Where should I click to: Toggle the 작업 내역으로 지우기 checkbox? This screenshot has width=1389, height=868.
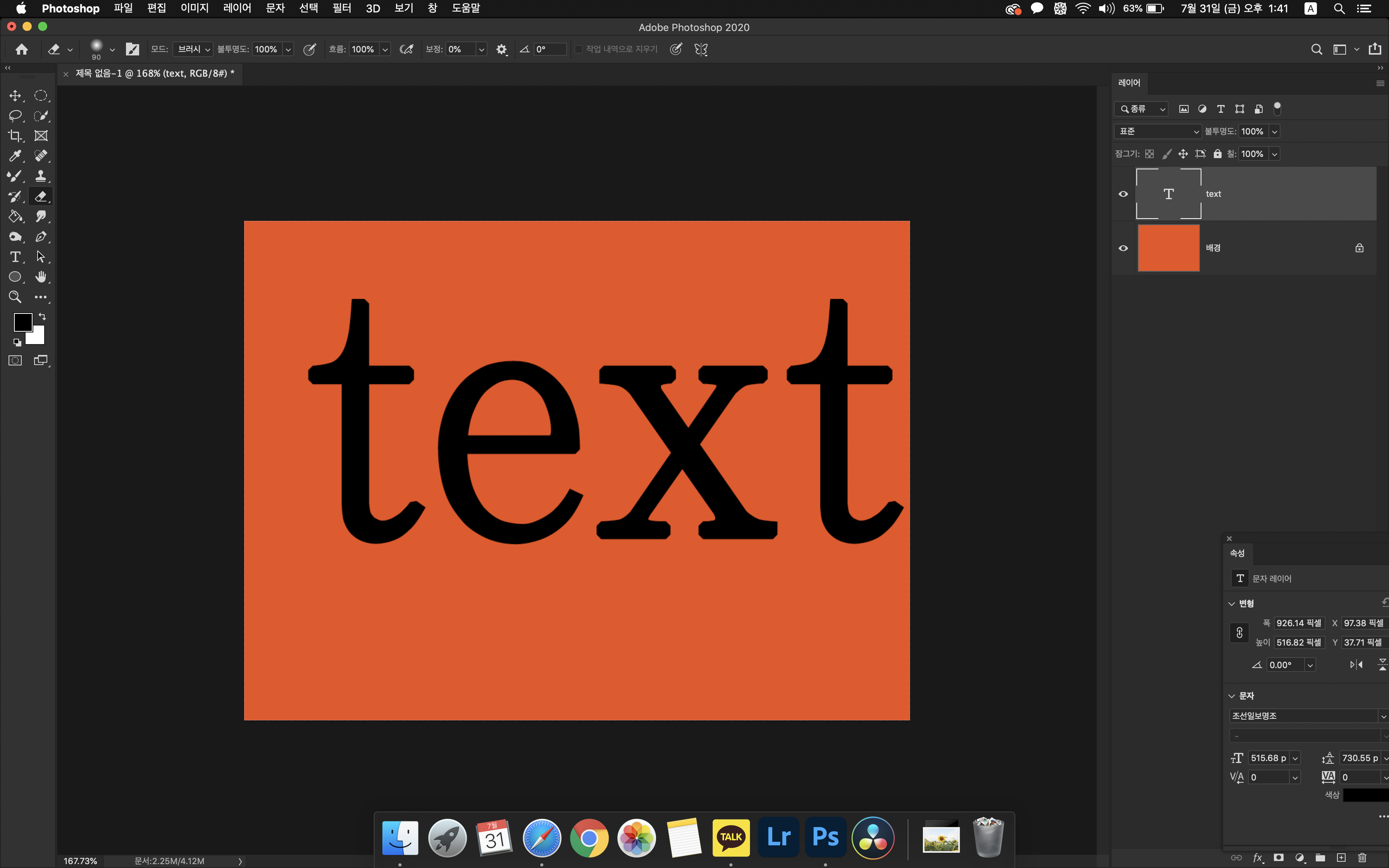pos(579,49)
